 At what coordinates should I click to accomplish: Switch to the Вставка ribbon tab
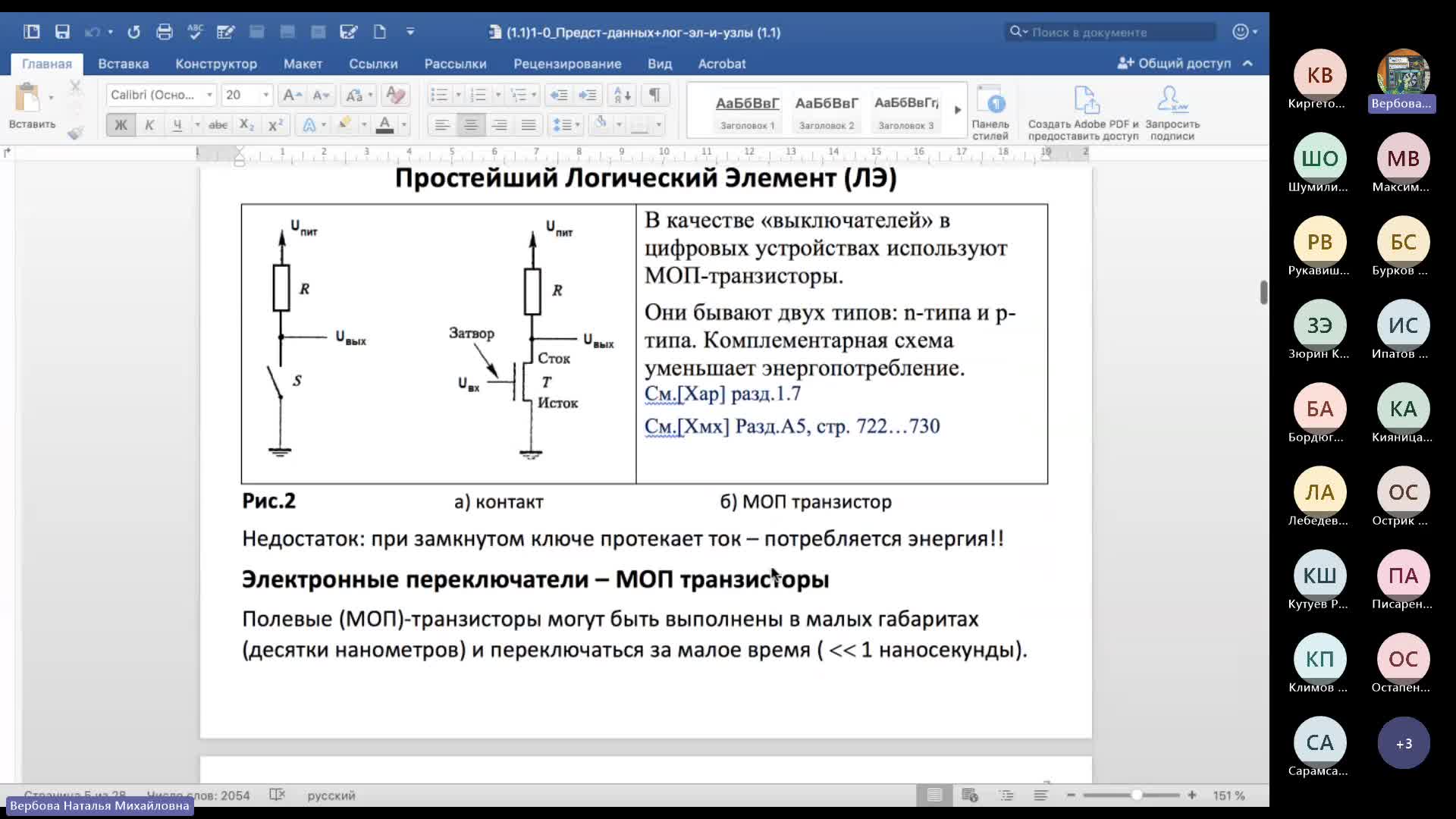click(123, 64)
